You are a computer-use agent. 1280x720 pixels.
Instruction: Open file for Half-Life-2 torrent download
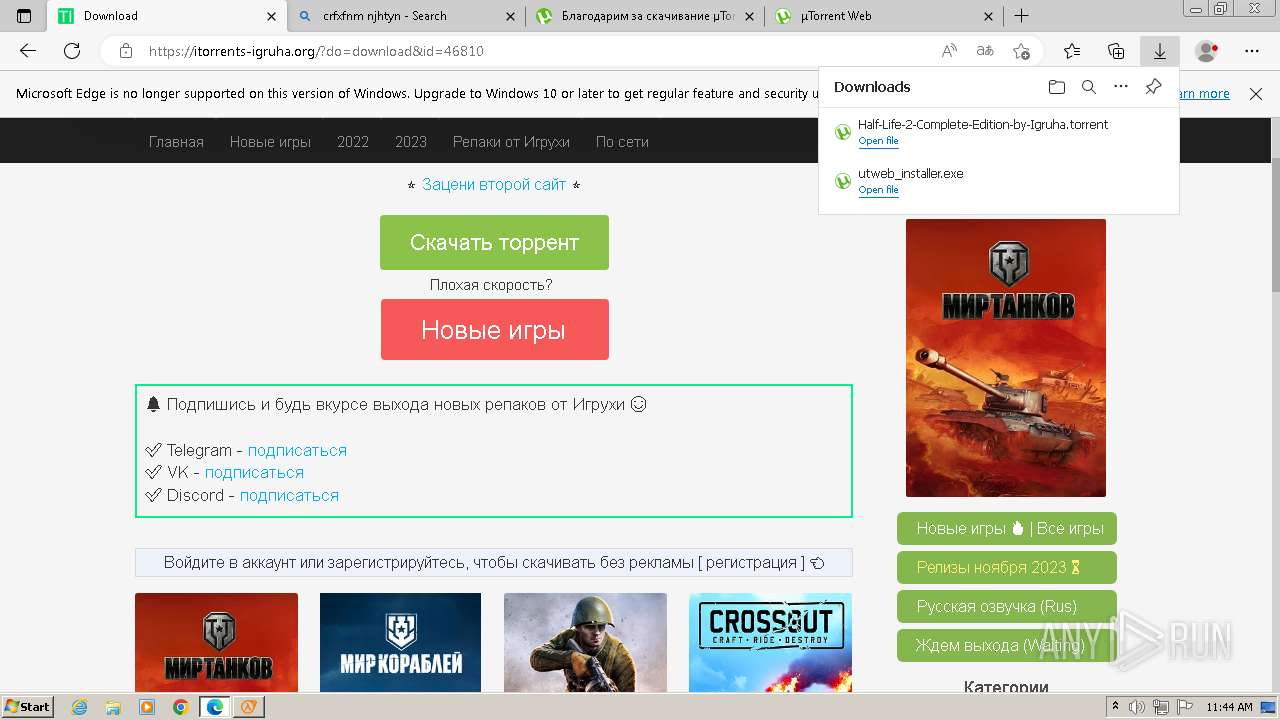click(x=878, y=141)
